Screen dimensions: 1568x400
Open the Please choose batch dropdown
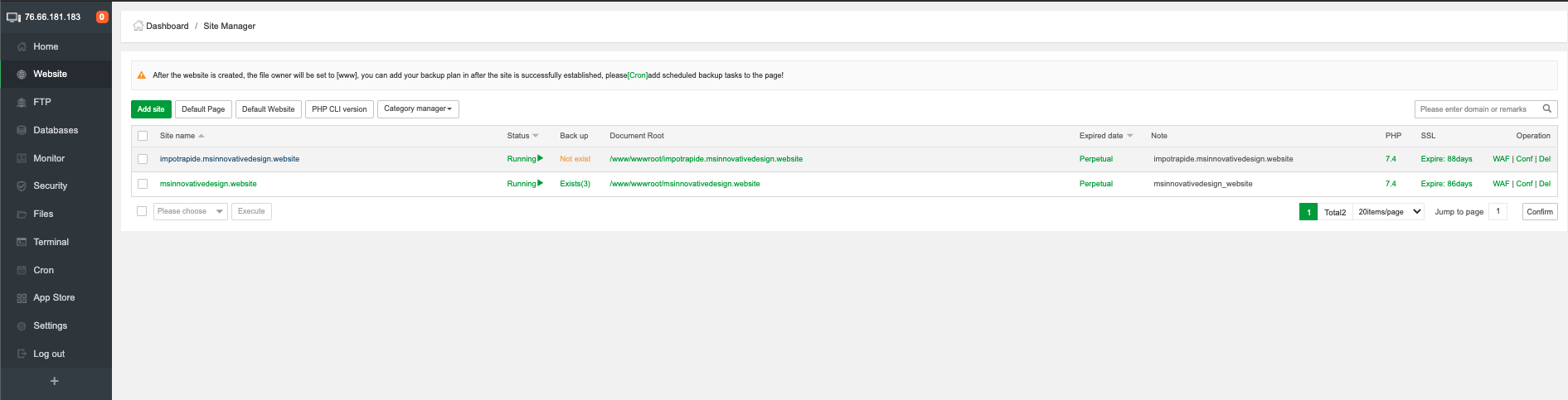coord(191,211)
